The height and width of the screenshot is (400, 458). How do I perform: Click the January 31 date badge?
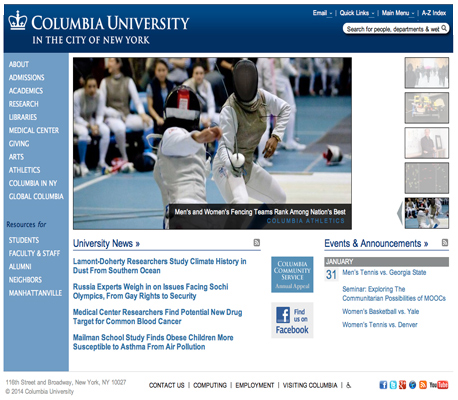pos(331,275)
